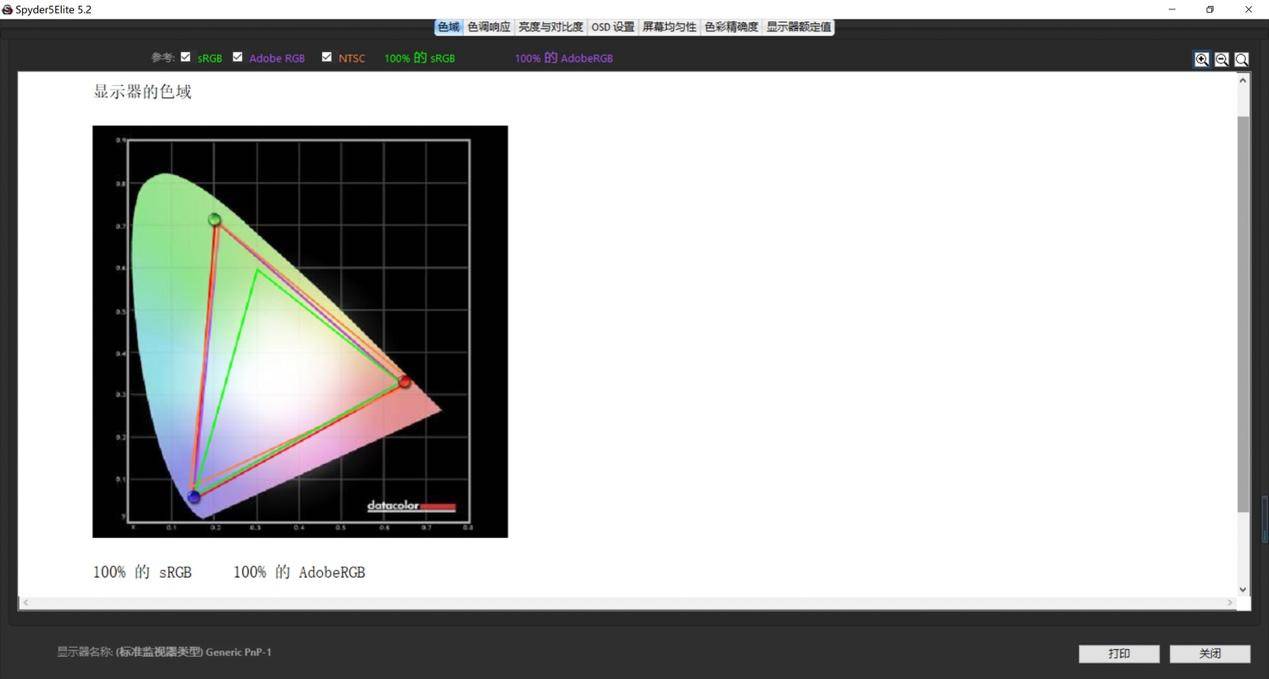
Task: Click the vertical scrollbar down arrow
Action: pos(1243,589)
